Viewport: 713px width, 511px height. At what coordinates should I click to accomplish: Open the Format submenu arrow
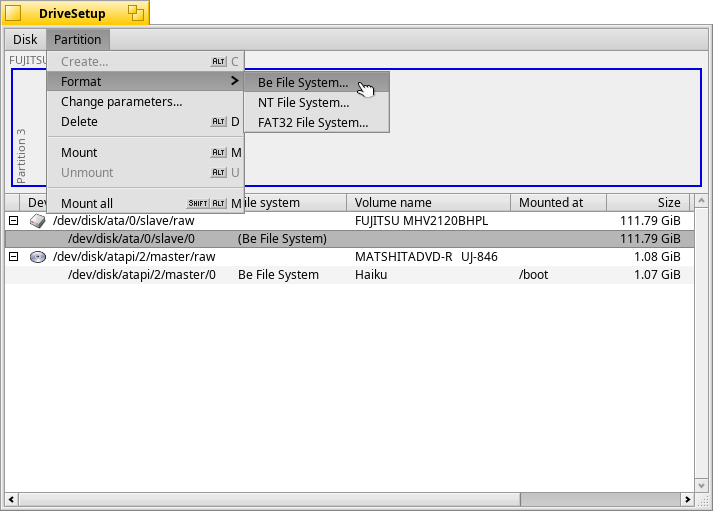[233, 81]
